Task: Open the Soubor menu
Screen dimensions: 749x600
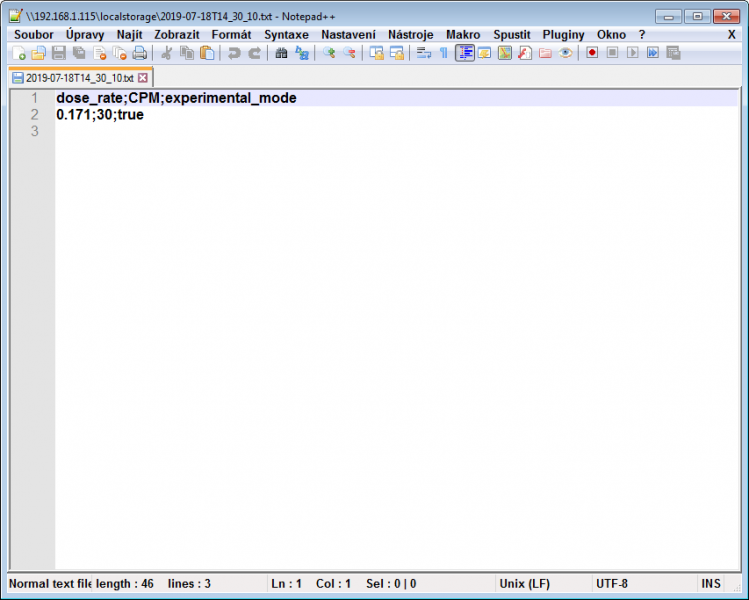Action: pyautogui.click(x=34, y=34)
